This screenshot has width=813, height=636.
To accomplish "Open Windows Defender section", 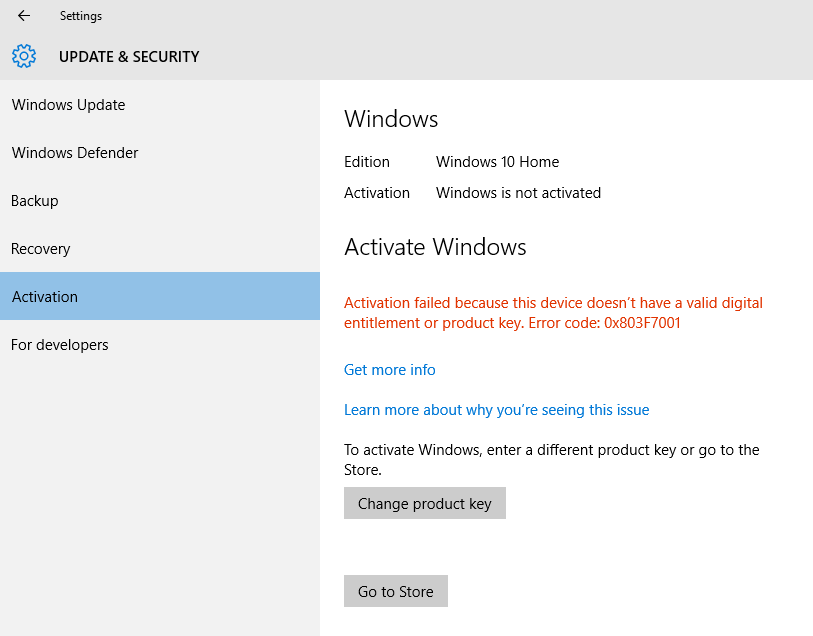I will pyautogui.click(x=160, y=153).
